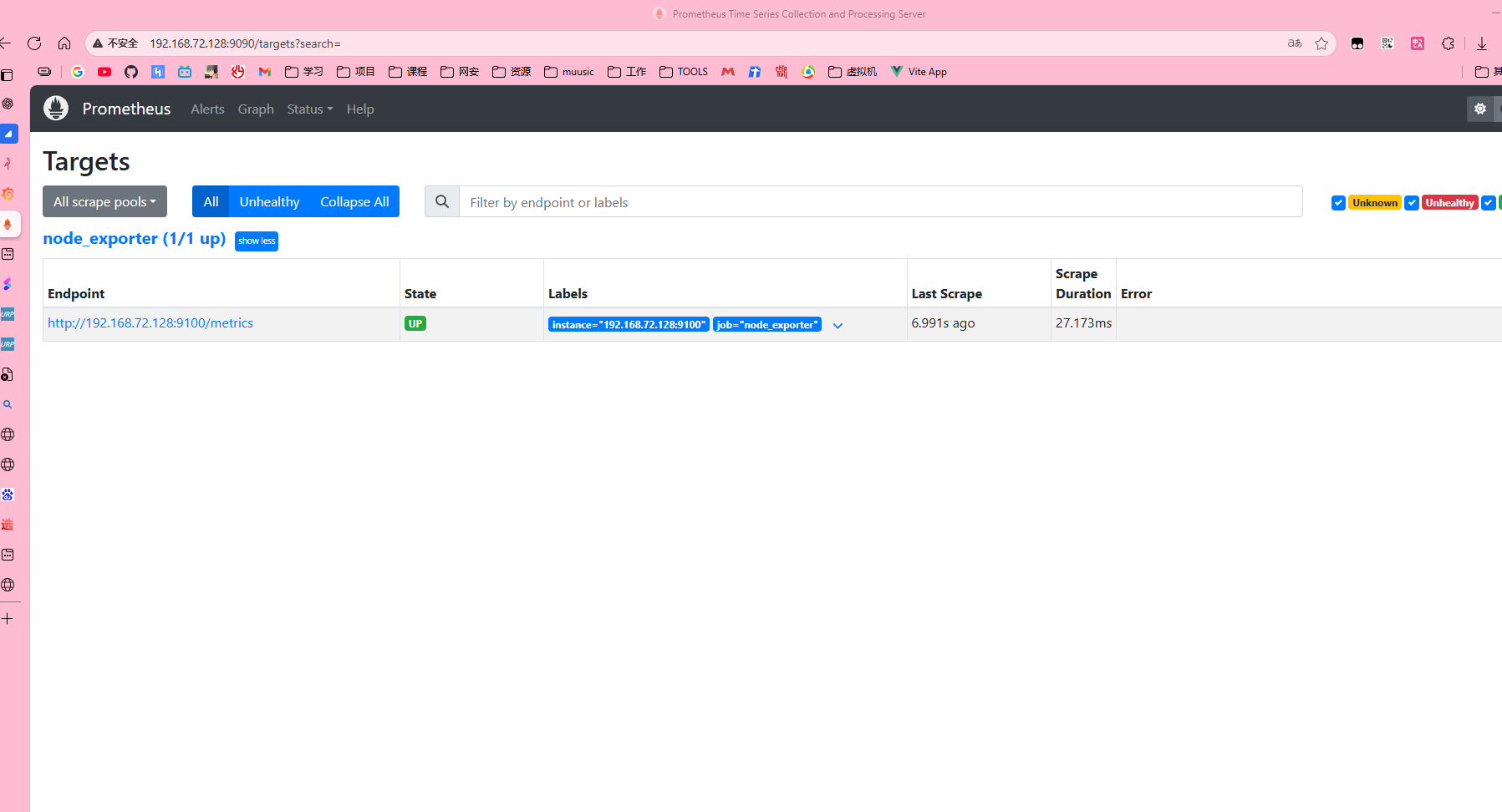Open the GitHub bookmark icon
This screenshot has height=812, width=1502.
(x=131, y=72)
